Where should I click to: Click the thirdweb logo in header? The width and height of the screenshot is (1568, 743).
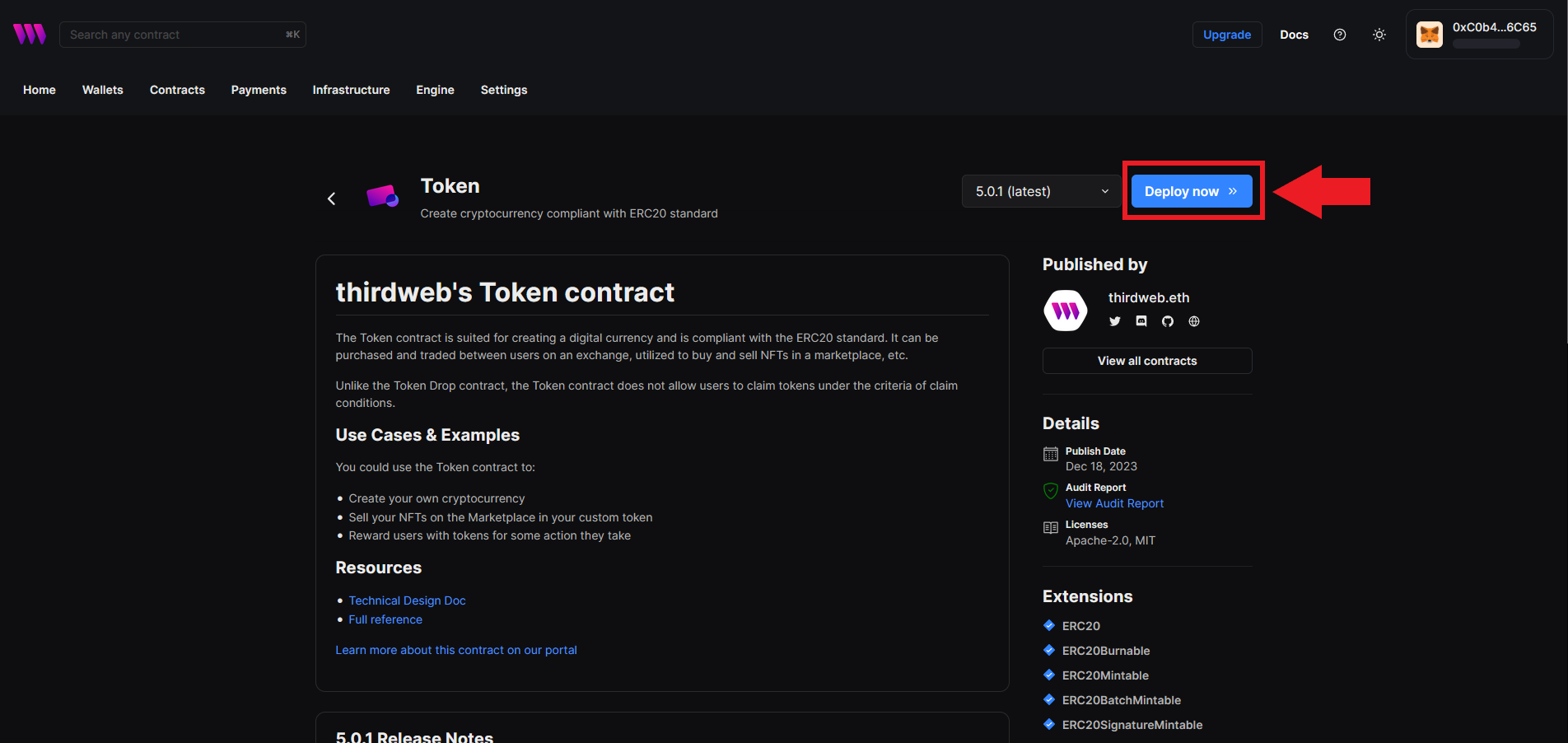pos(30,35)
